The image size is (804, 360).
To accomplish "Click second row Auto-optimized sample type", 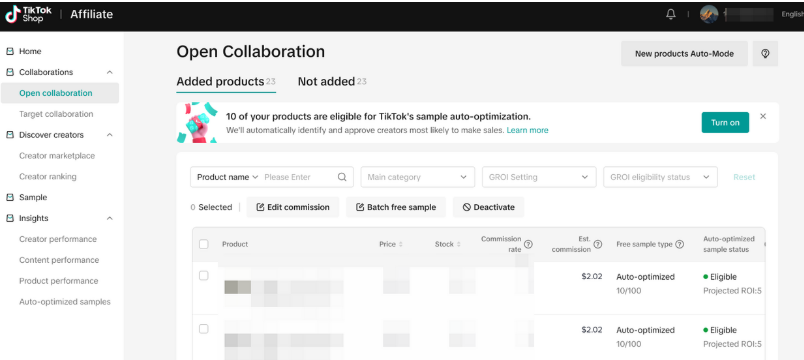I will coord(646,330).
